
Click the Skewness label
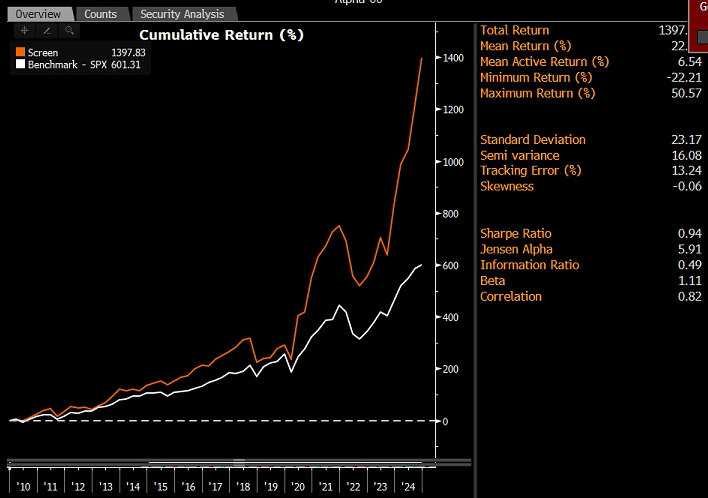(x=507, y=186)
